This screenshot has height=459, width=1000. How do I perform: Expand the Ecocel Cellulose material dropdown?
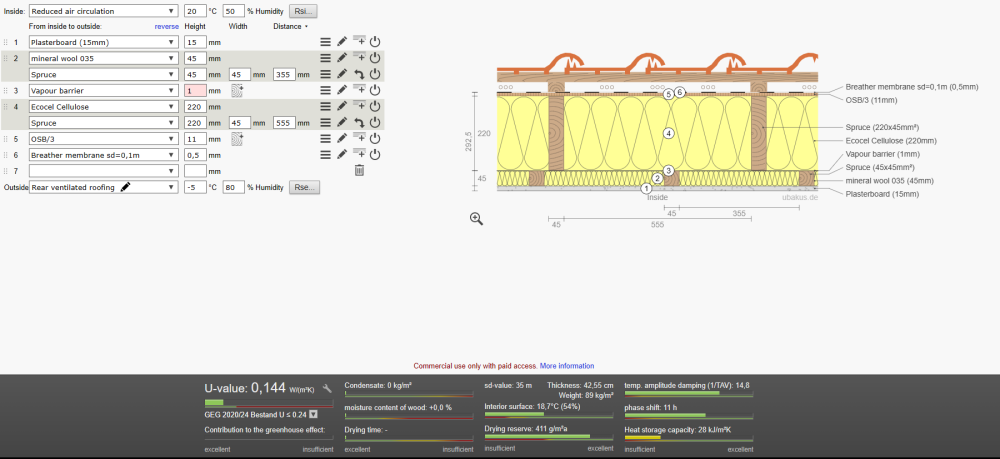tap(103, 106)
